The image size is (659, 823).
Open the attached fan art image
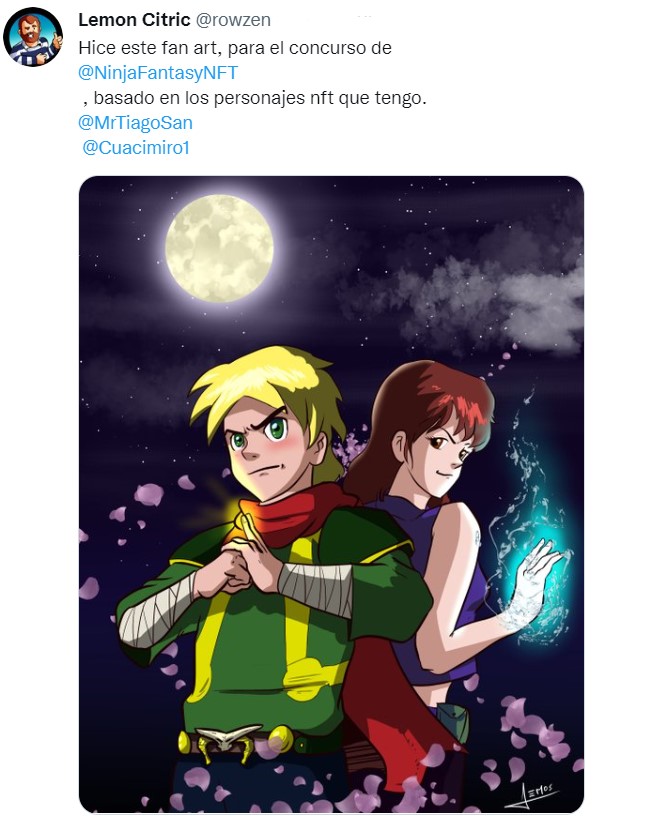click(x=331, y=494)
